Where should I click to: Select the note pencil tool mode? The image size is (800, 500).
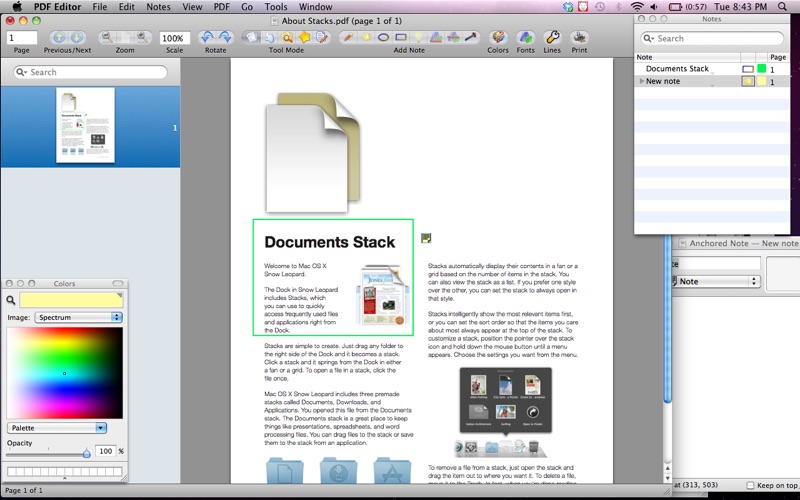click(322, 37)
